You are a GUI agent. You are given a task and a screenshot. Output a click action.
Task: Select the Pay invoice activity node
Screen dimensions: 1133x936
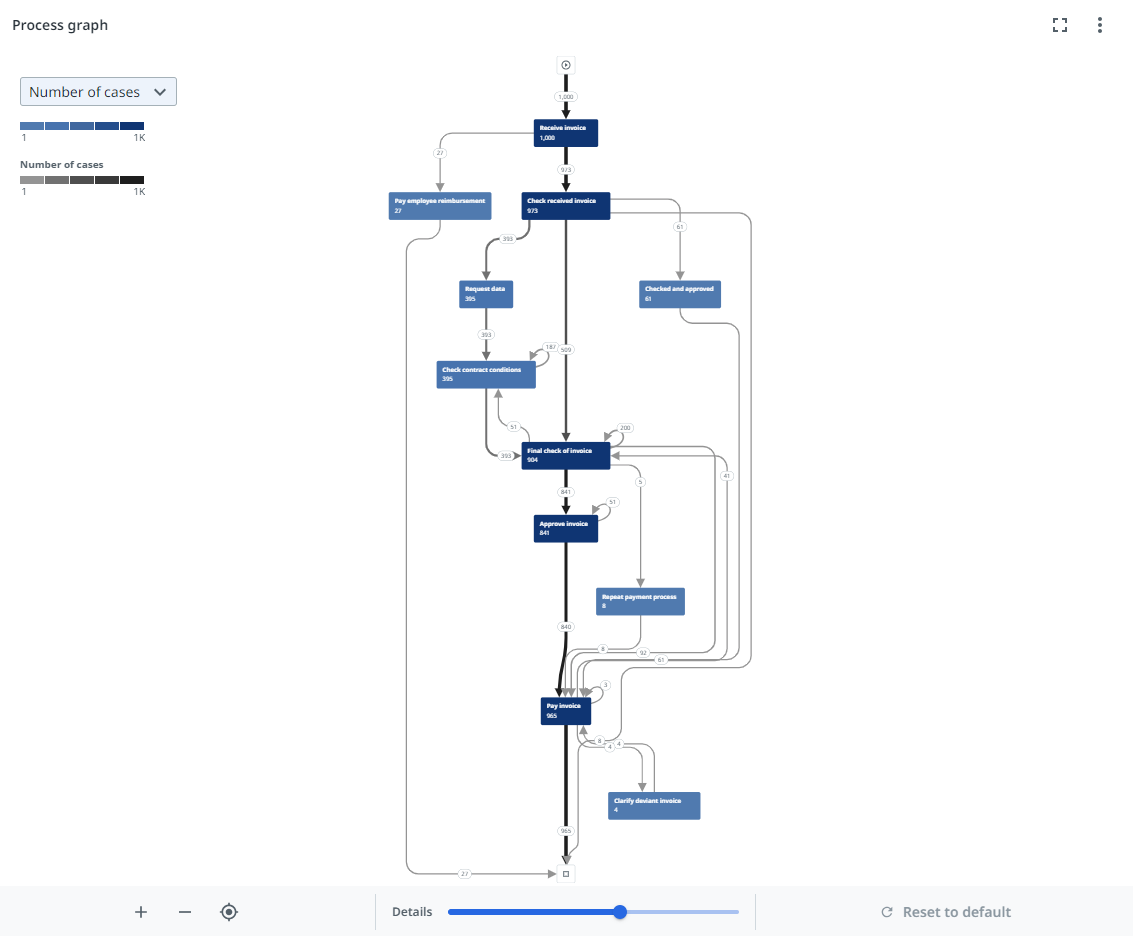click(565, 709)
